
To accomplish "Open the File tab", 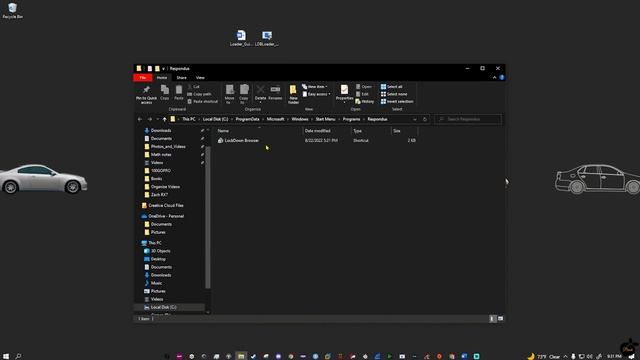I will click(x=142, y=78).
